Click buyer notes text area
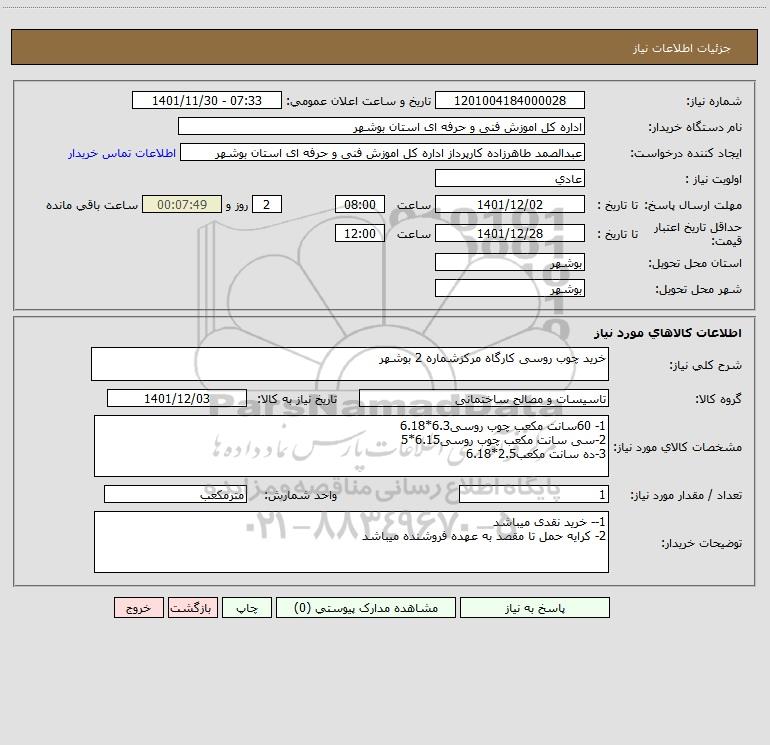 (351, 542)
